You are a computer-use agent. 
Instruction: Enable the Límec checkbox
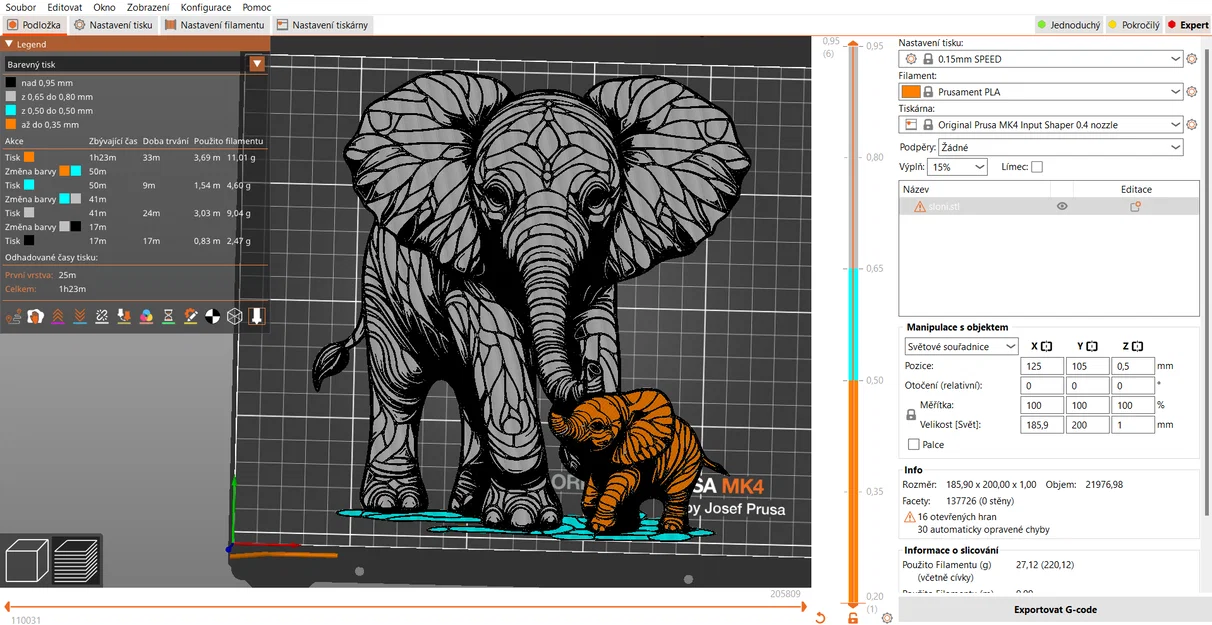click(x=1037, y=167)
